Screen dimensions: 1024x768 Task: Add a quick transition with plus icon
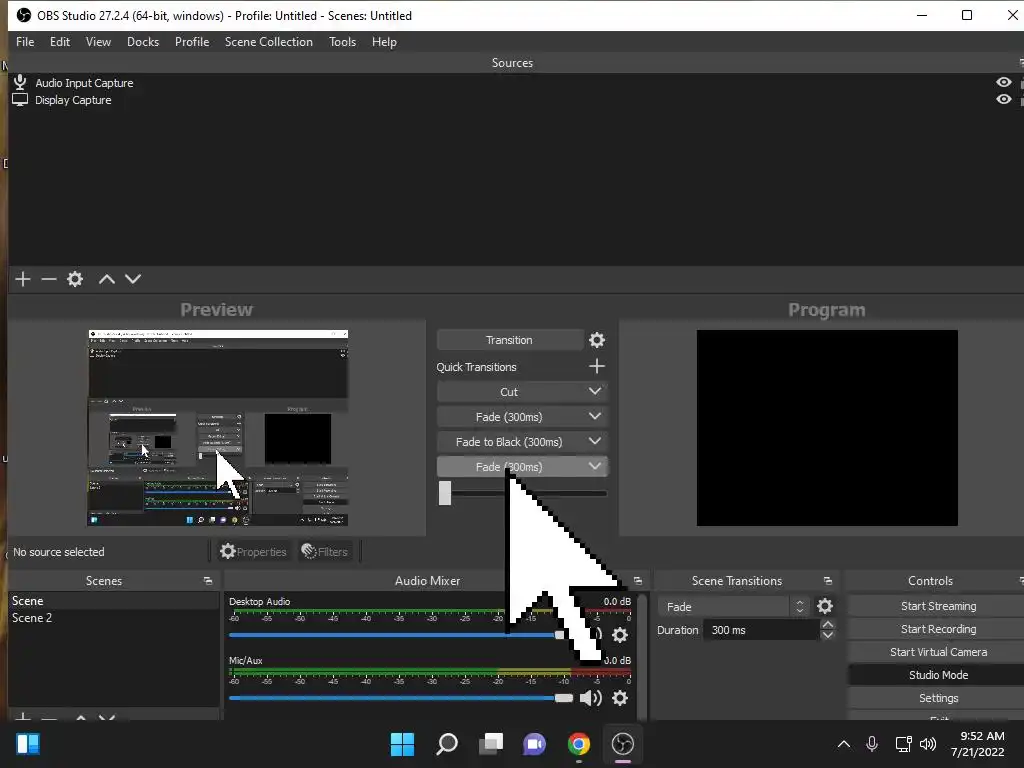[597, 366]
